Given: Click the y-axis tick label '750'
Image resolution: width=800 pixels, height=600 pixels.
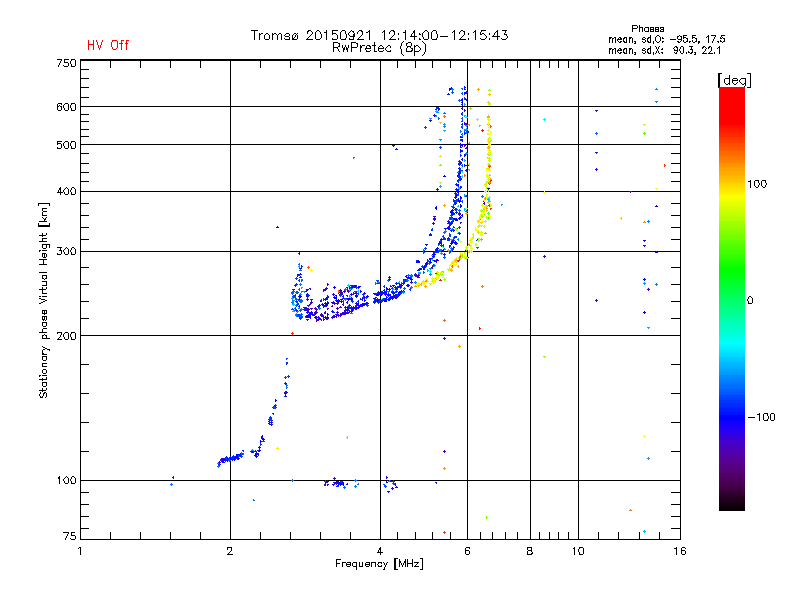Looking at the screenshot, I should click(66, 63).
